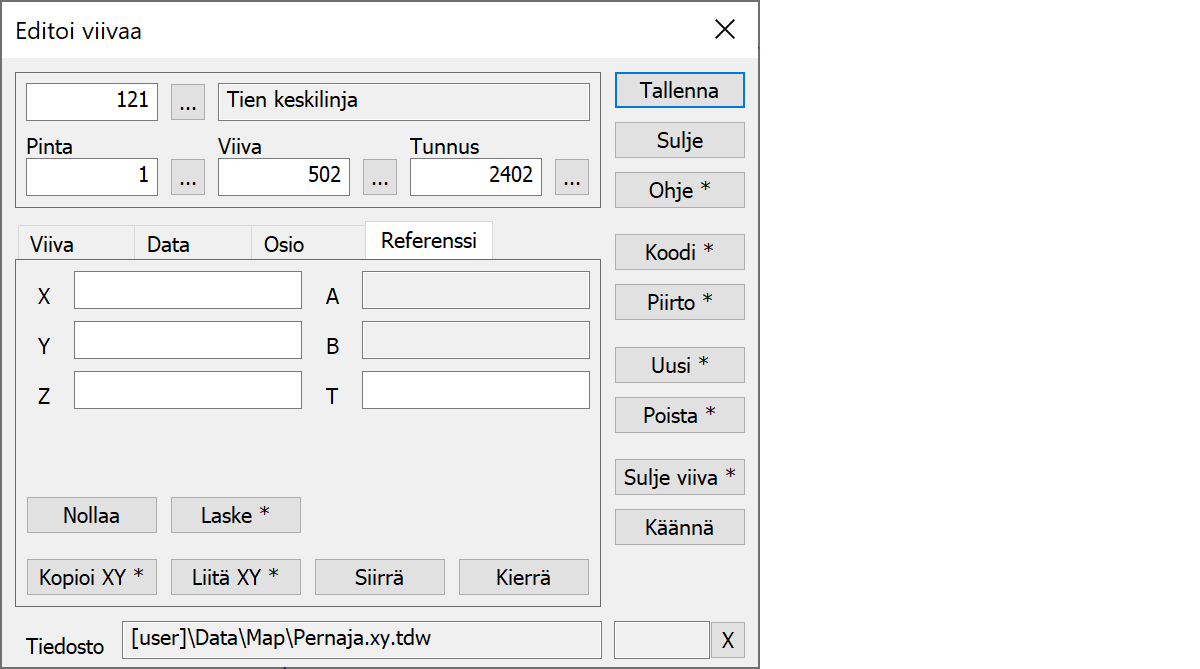Image resolution: width=1200 pixels, height=669 pixels.
Task: Open browse button next to code 121
Action: click(188, 101)
